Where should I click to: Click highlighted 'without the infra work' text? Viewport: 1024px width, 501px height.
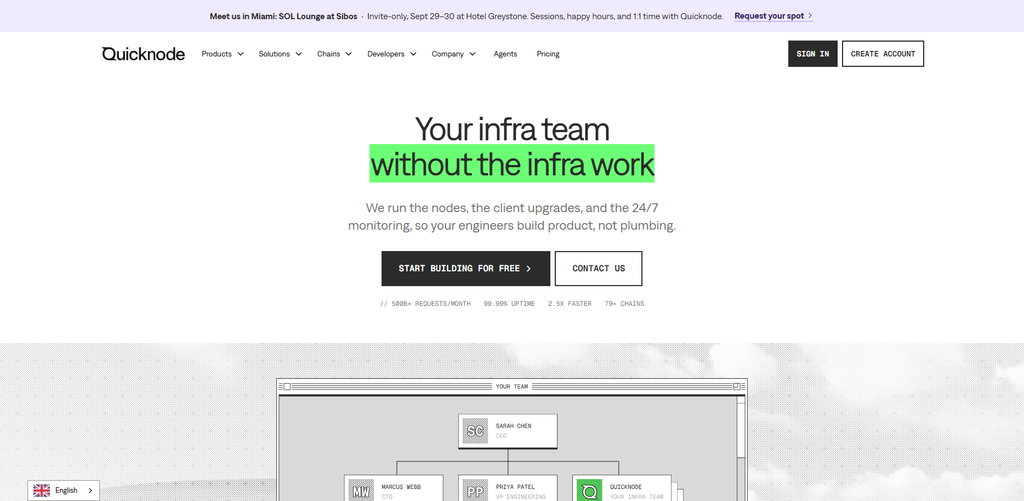pyautogui.click(x=512, y=164)
